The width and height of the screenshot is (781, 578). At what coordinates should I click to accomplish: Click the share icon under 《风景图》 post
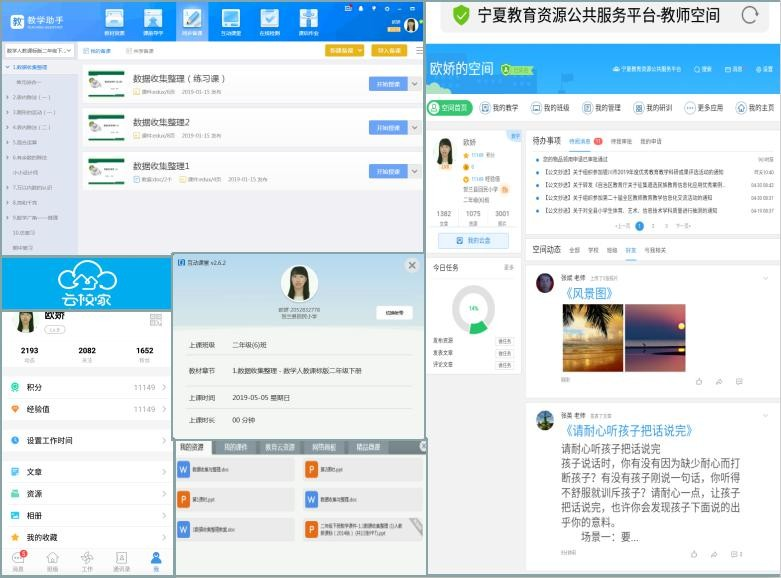coord(719,382)
